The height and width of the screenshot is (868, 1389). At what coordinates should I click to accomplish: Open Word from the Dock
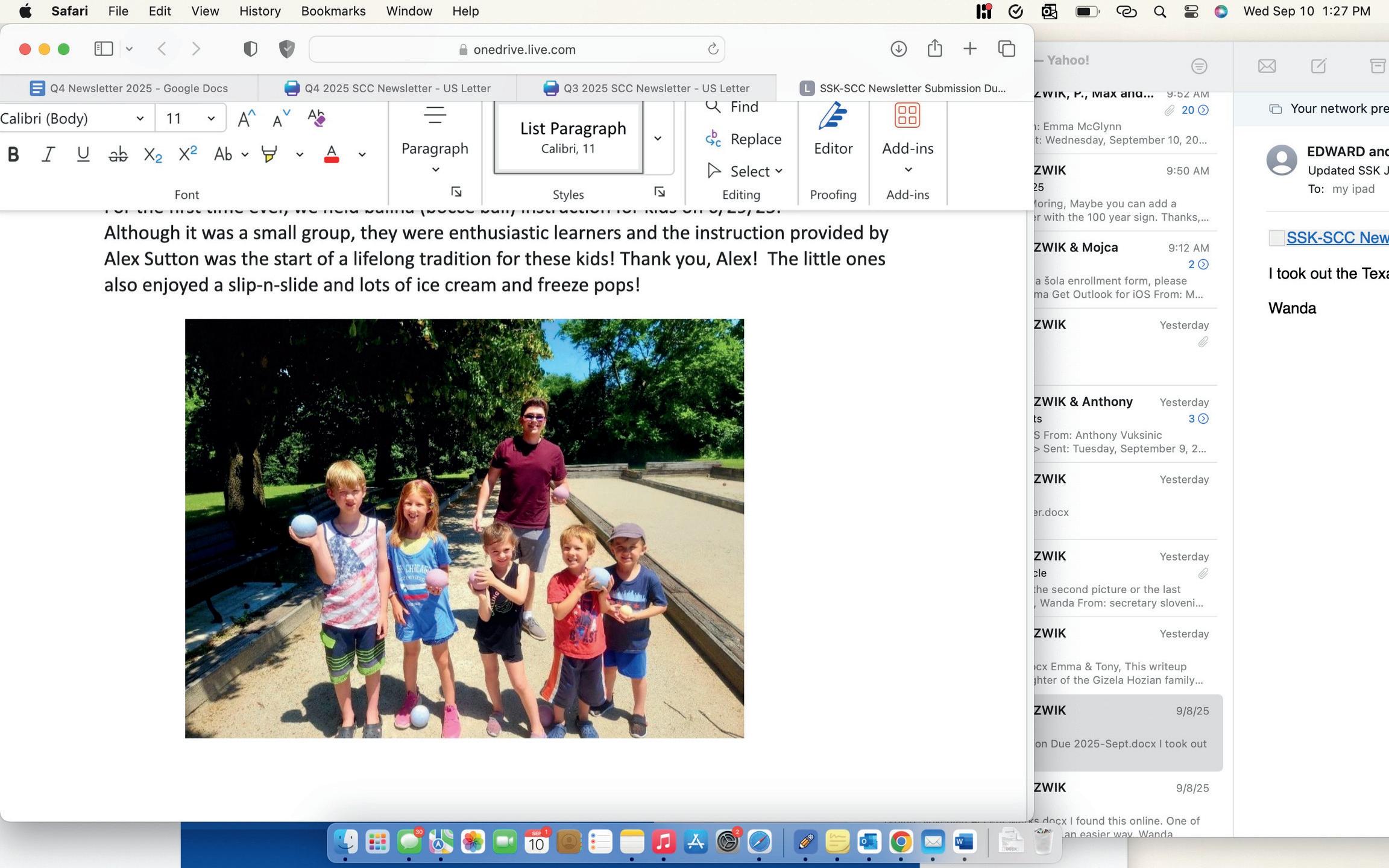click(x=964, y=841)
